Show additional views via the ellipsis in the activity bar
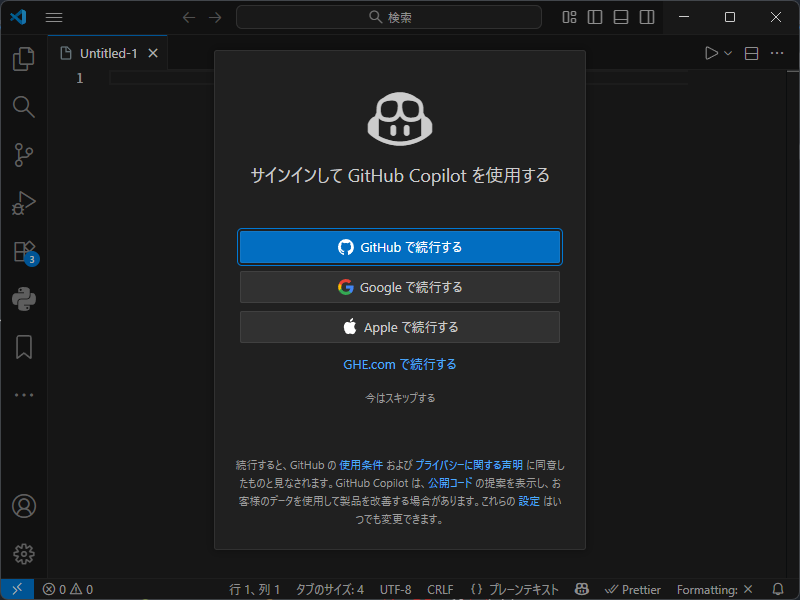This screenshot has height=600, width=800. pyautogui.click(x=23, y=395)
